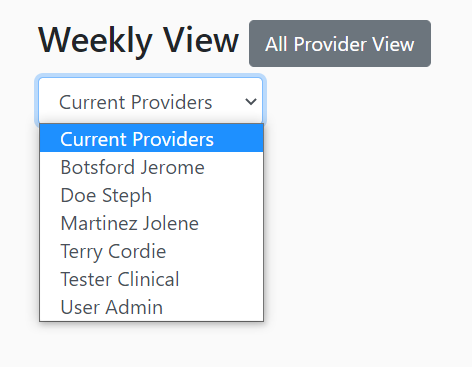Click the Weekly View heading text
Viewport: 472px width, 367px height.
point(138,41)
